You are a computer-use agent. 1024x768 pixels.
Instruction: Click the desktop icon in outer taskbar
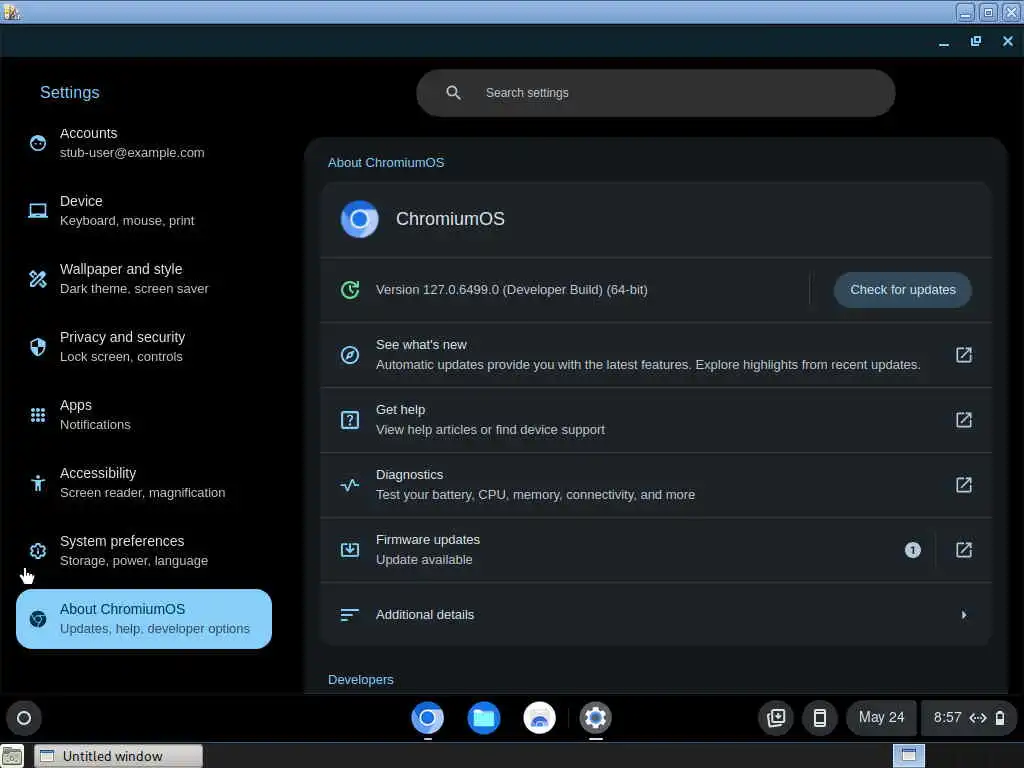12,756
